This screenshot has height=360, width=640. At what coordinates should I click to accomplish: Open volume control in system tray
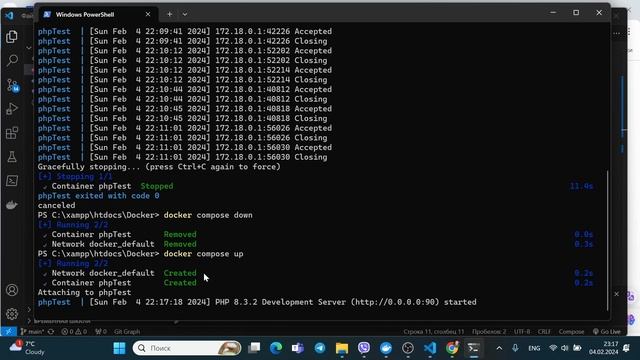point(564,348)
